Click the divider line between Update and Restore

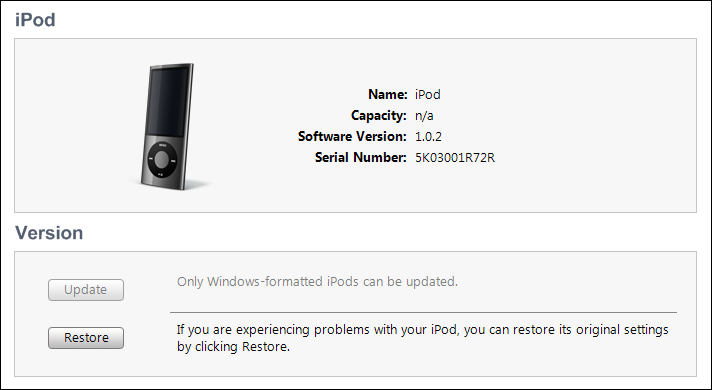coord(423,312)
